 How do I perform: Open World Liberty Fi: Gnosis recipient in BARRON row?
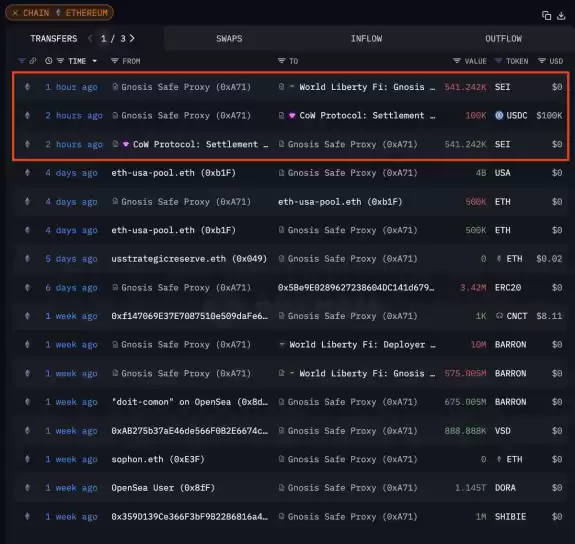pos(367,373)
